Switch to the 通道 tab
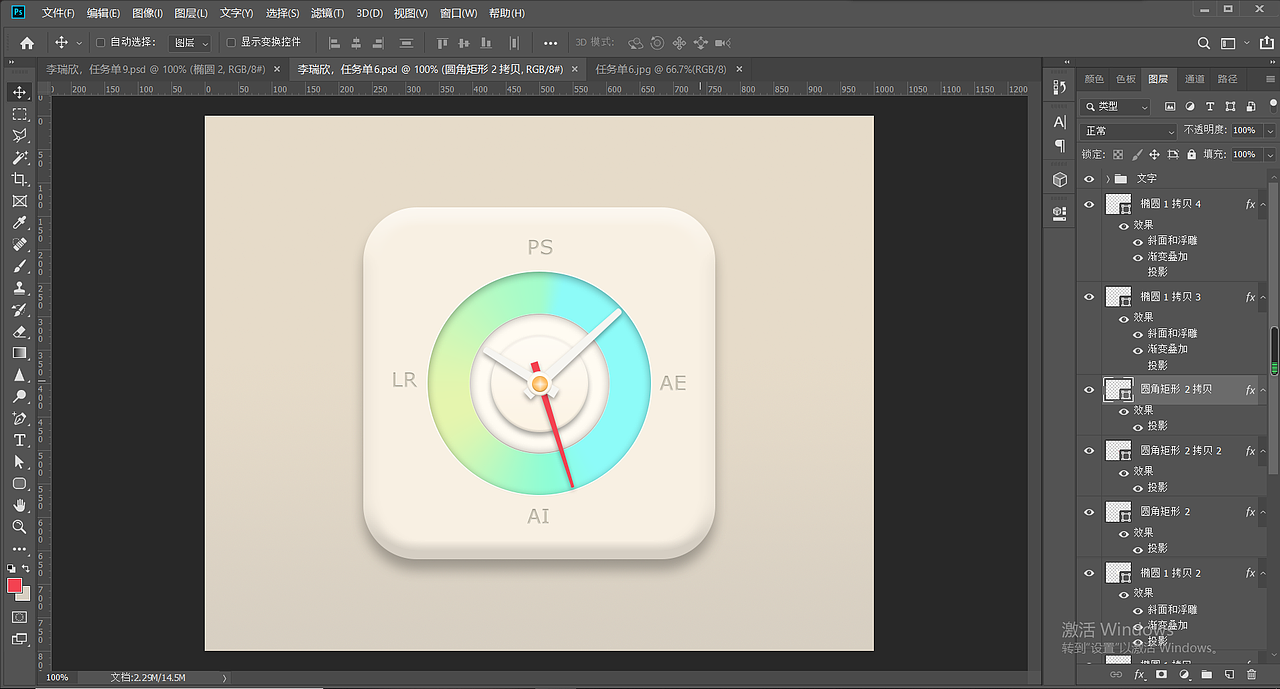The image size is (1280, 689). (x=1194, y=79)
